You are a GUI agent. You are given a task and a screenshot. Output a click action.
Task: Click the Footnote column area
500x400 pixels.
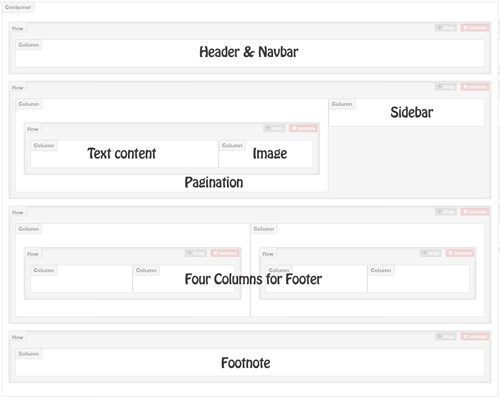250,362
